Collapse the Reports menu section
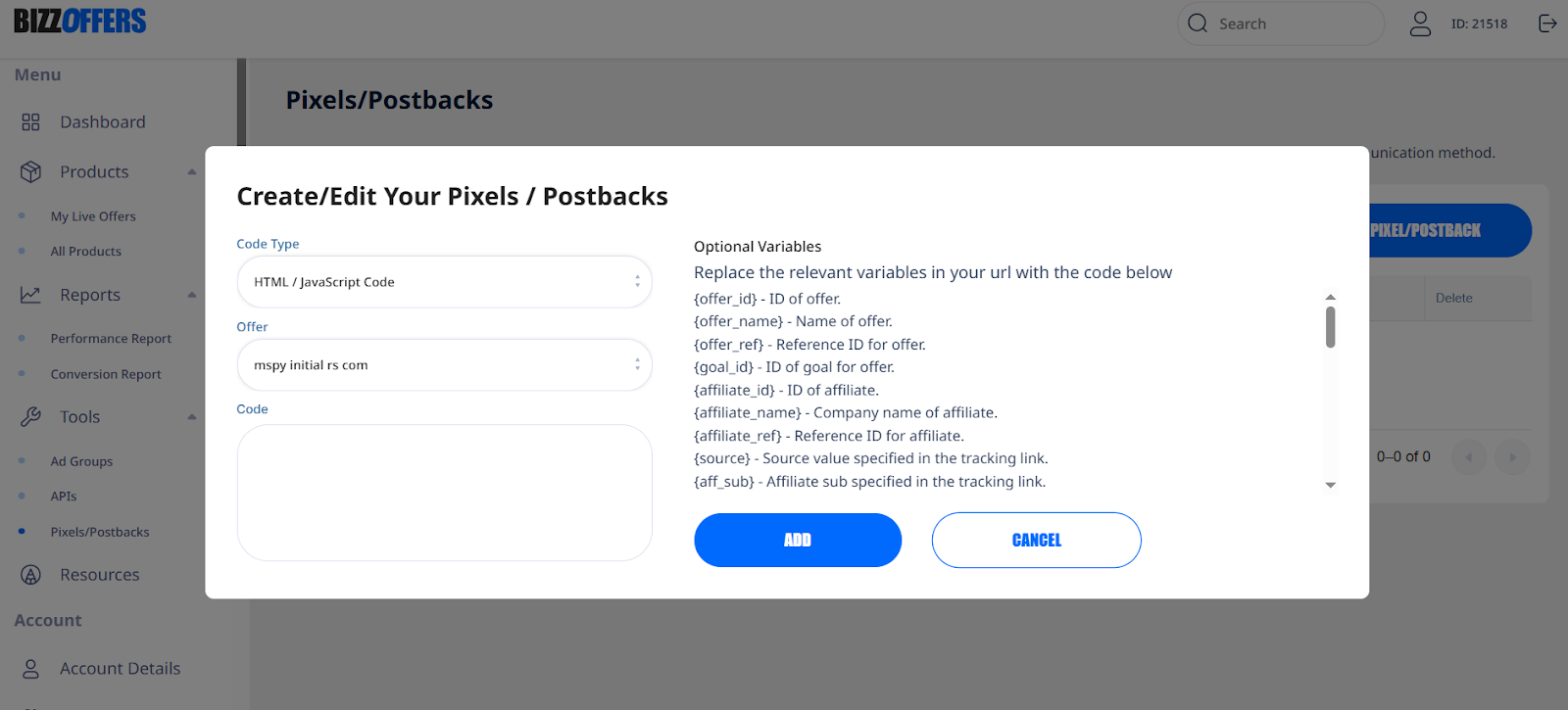This screenshot has width=1568, height=710. click(192, 295)
